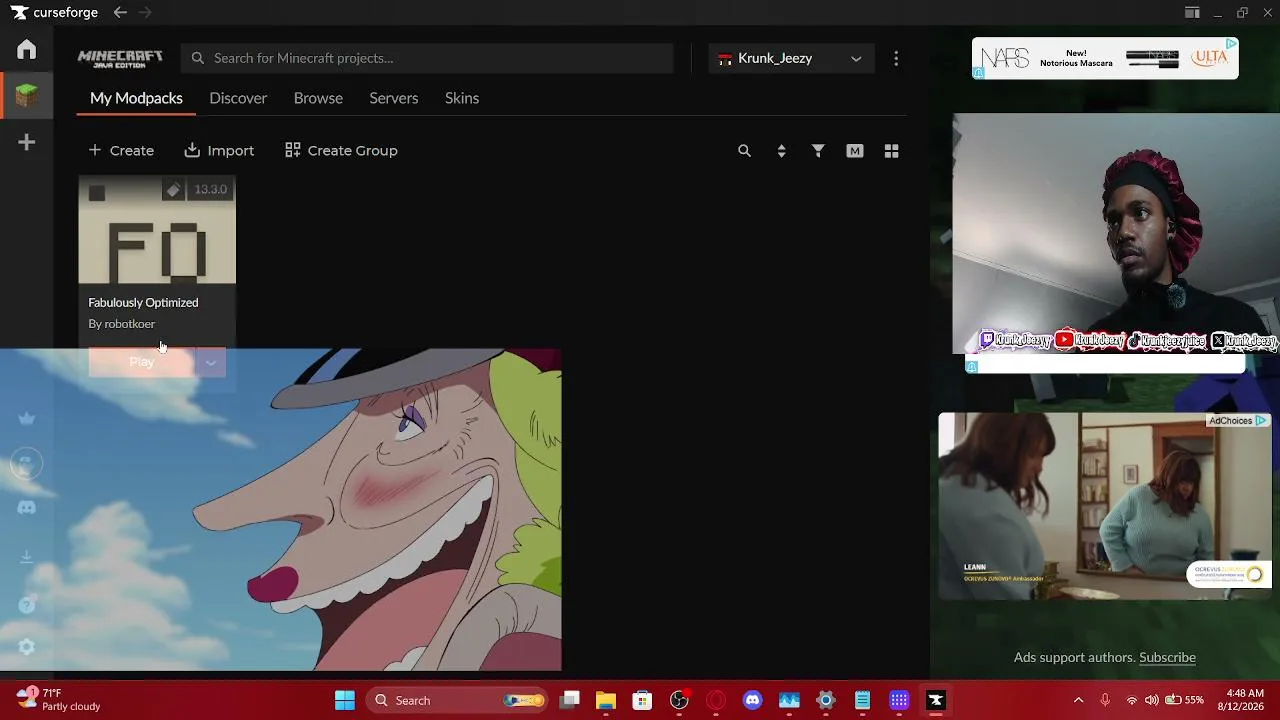Screen dimensions: 1280x720
Task: Open the Settings gear in the left sidebar
Action: click(x=27, y=647)
